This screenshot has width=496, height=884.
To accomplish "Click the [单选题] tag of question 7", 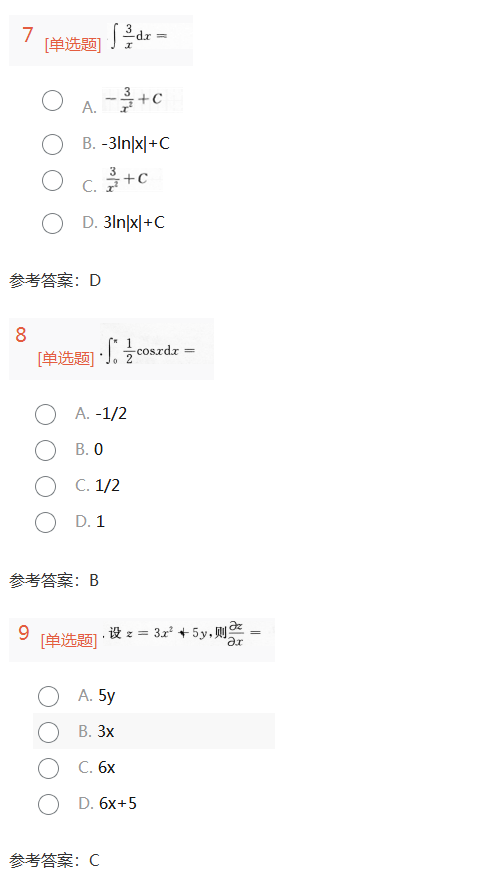I will 73,45.
